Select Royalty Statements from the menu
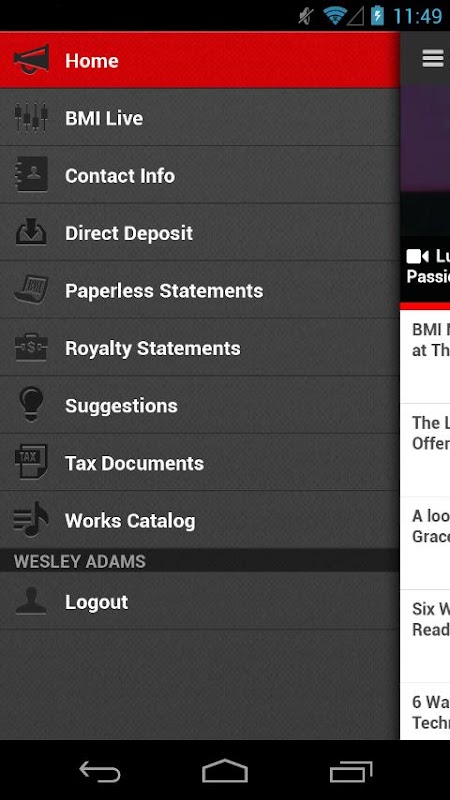This screenshot has width=450, height=800. 199,348
